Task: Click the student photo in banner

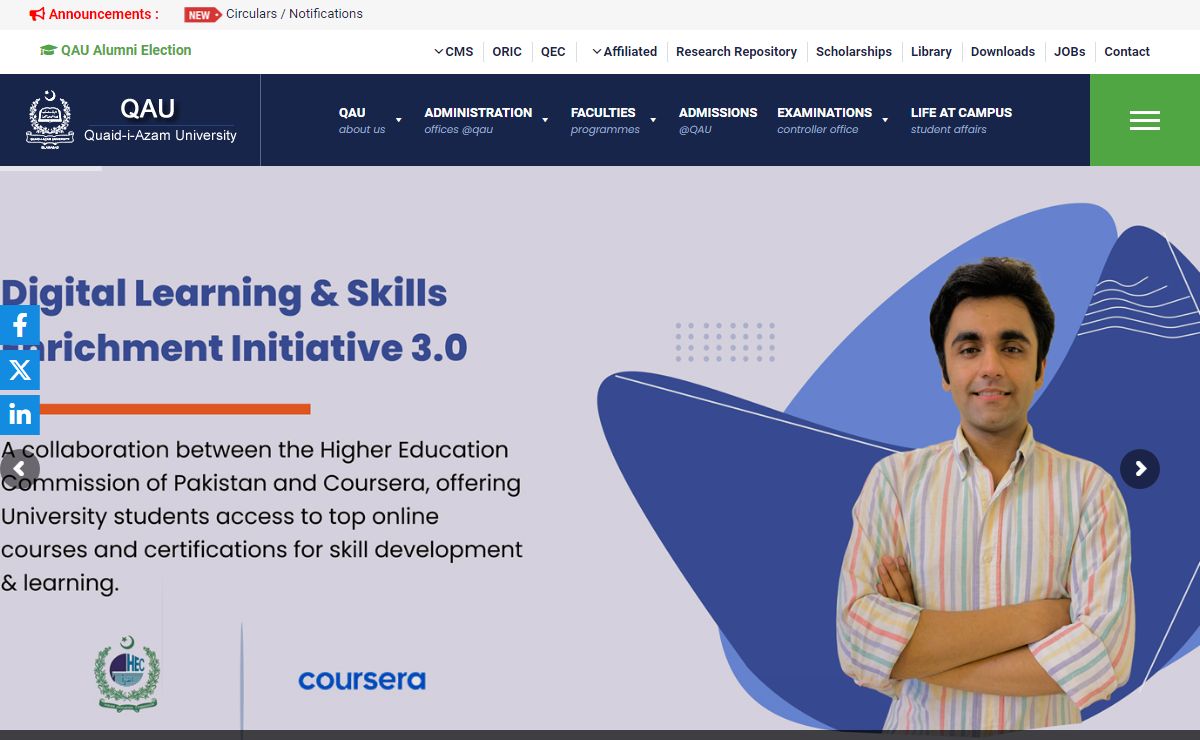Action: [985, 495]
